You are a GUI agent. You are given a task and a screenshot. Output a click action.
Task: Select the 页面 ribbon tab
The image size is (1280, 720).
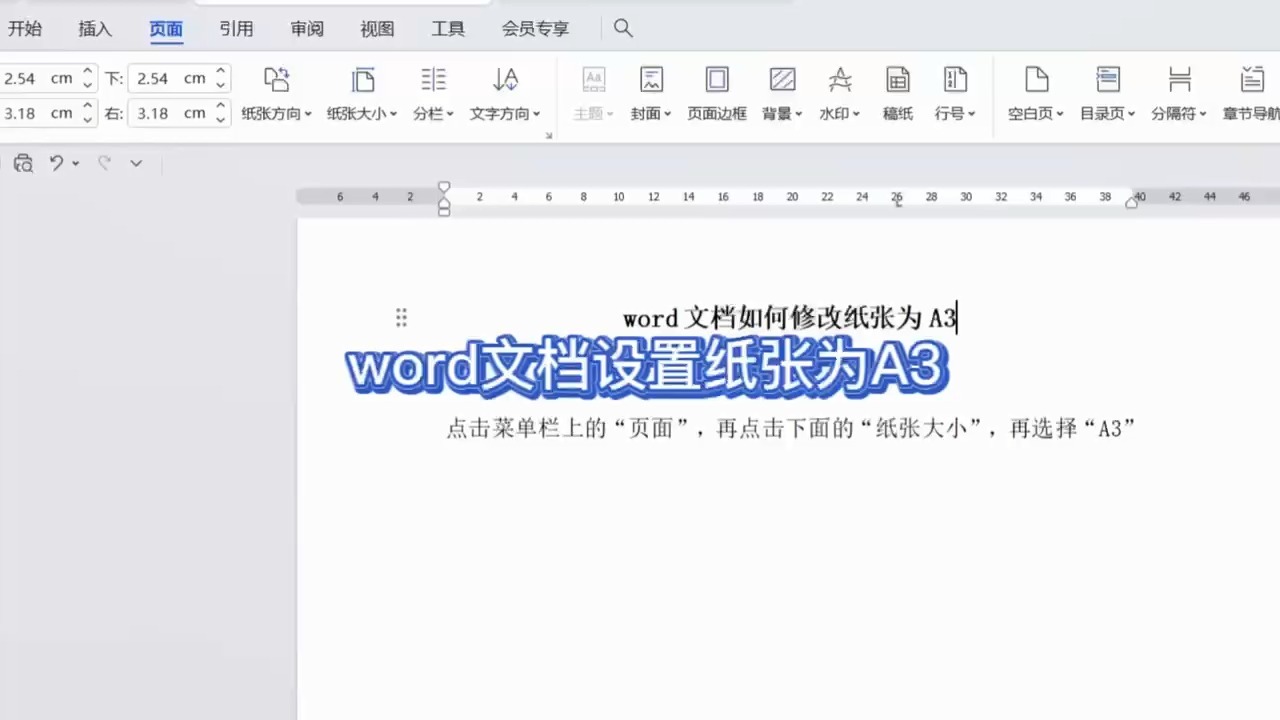[x=166, y=29]
